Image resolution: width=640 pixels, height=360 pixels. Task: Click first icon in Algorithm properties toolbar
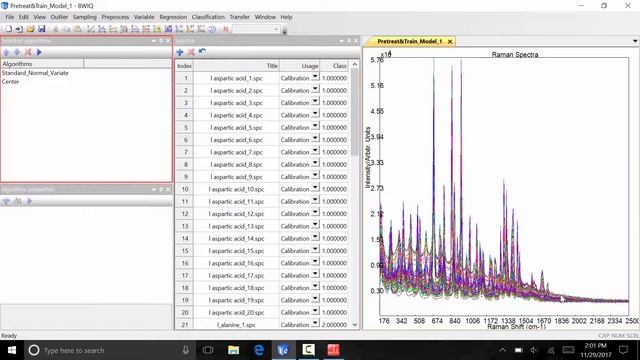click(6, 201)
